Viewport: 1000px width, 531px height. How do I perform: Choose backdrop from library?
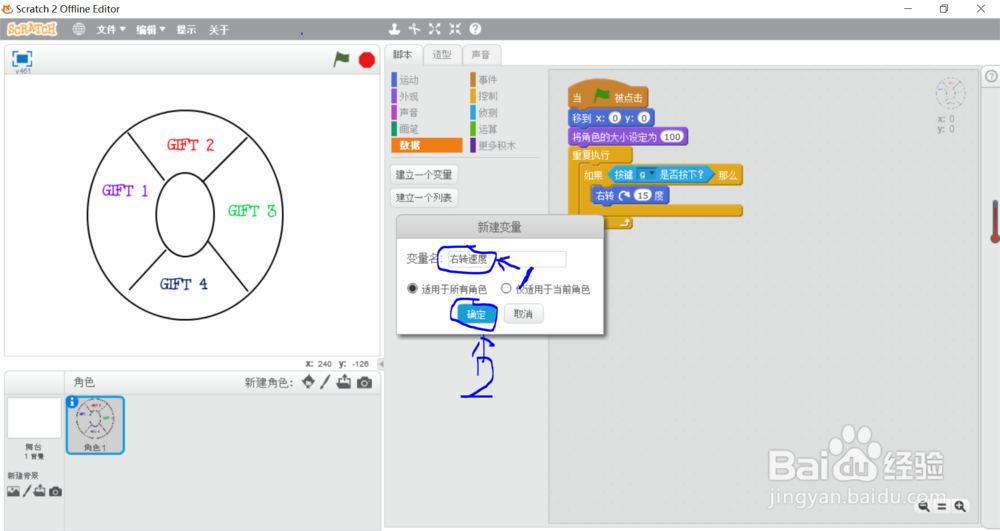point(13,491)
